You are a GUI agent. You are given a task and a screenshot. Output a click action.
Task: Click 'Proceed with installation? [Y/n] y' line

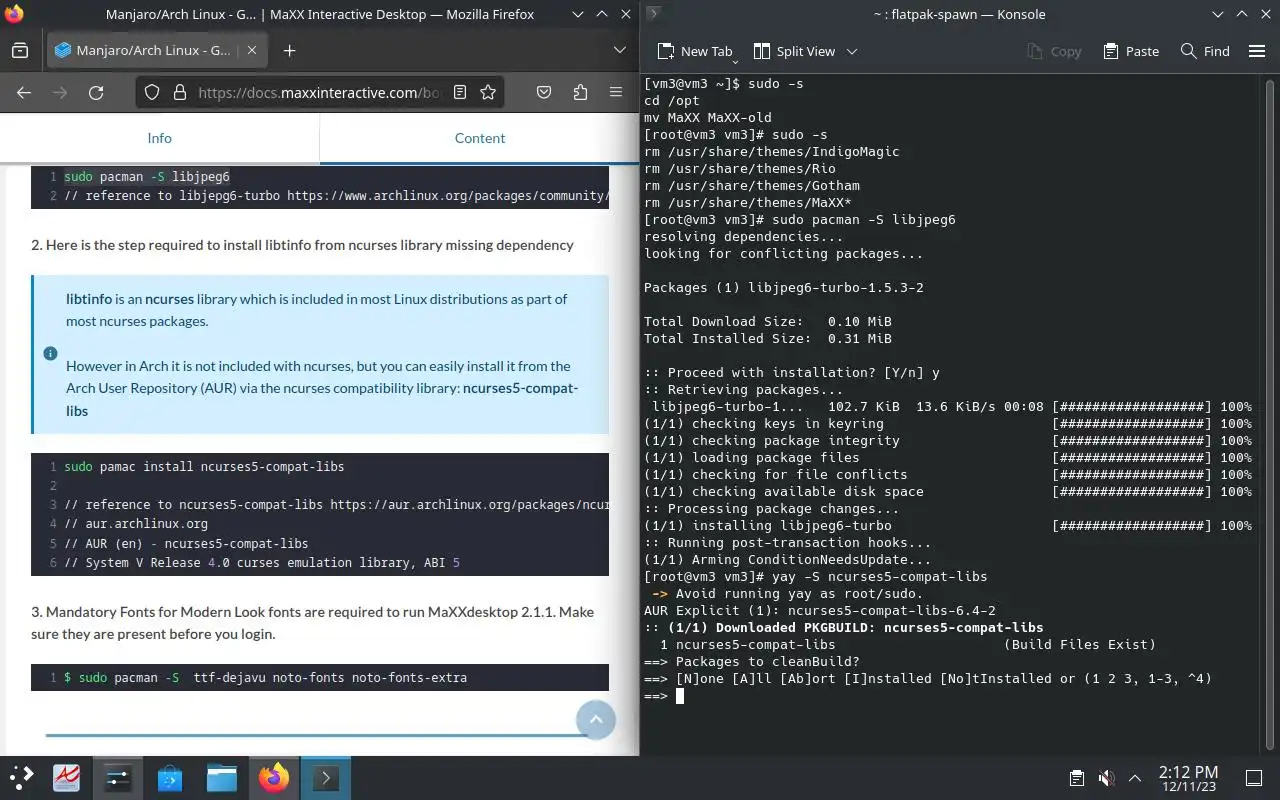pyautogui.click(x=792, y=373)
